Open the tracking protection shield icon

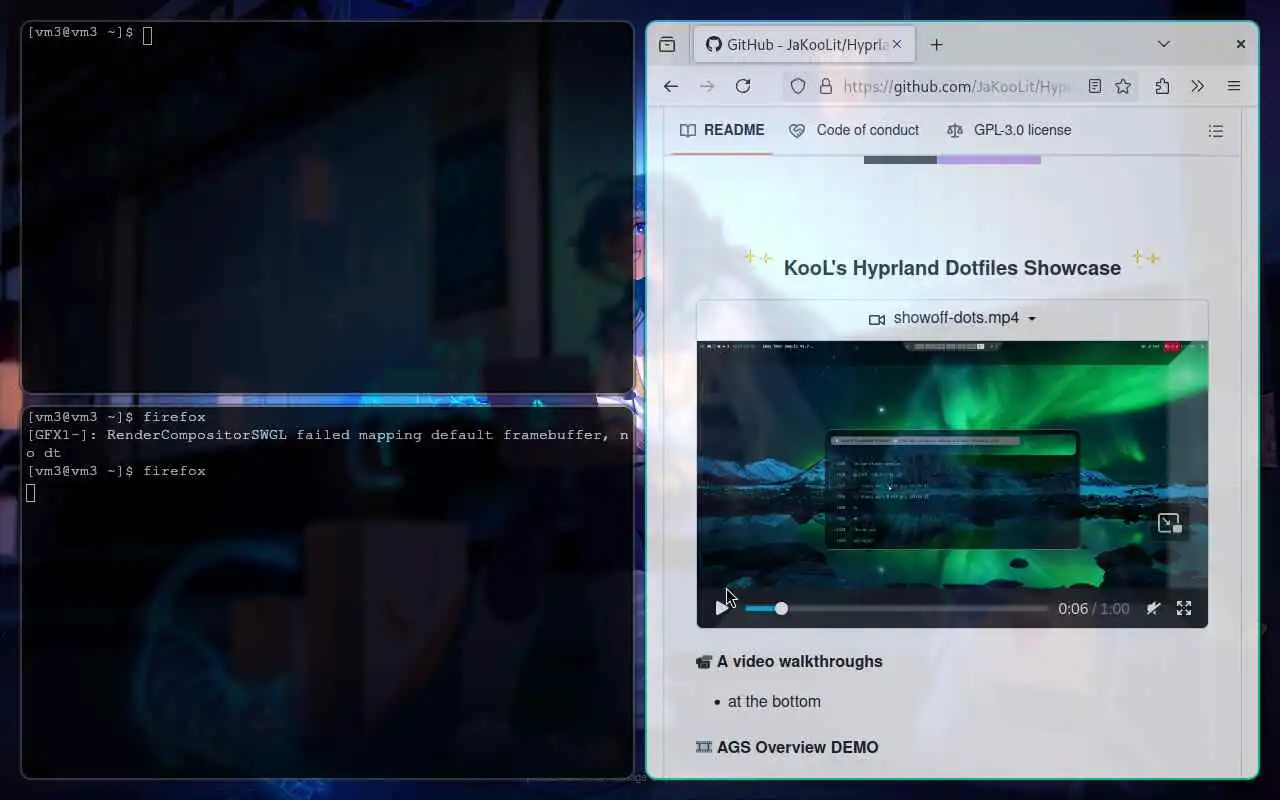(798, 86)
